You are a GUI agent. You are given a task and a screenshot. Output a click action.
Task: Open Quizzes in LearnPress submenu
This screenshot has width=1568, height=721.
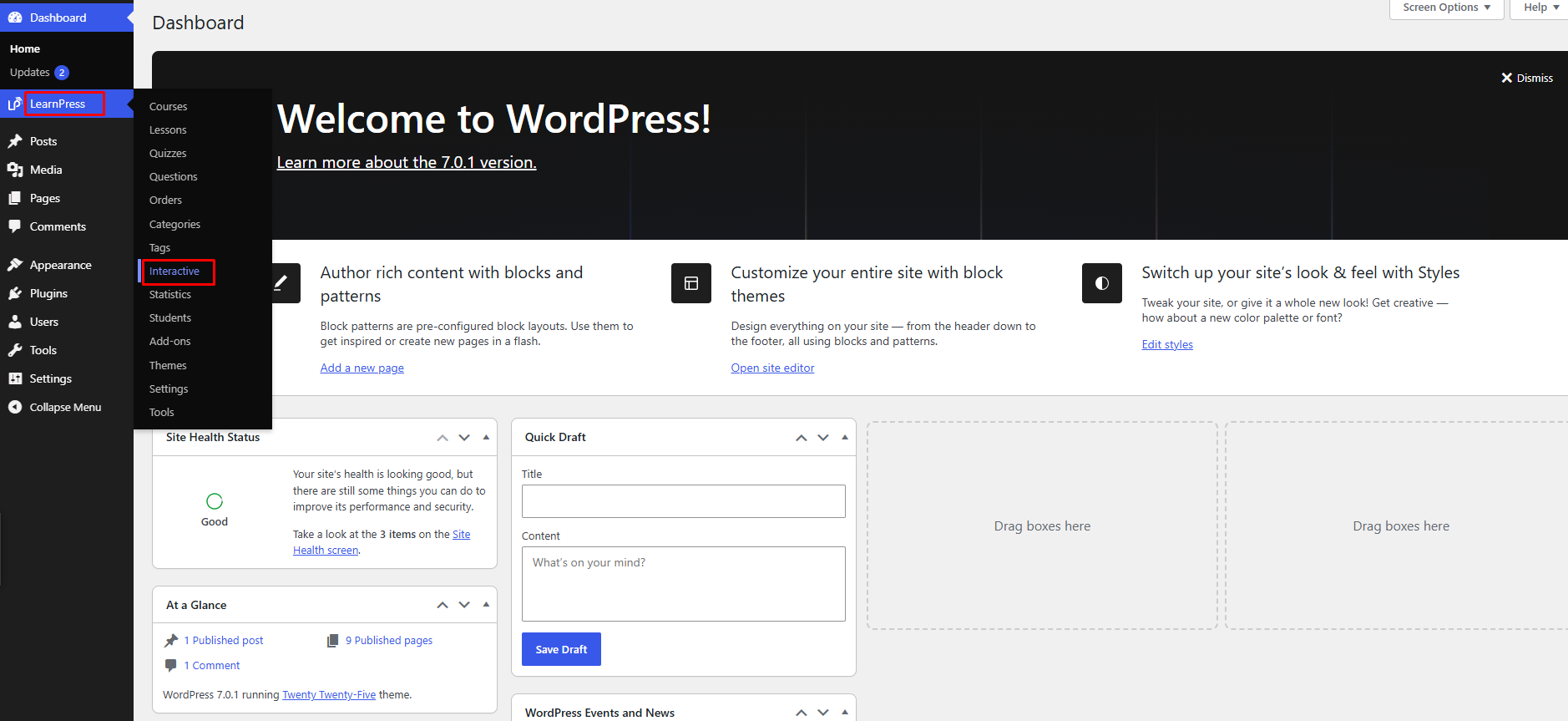click(x=168, y=154)
